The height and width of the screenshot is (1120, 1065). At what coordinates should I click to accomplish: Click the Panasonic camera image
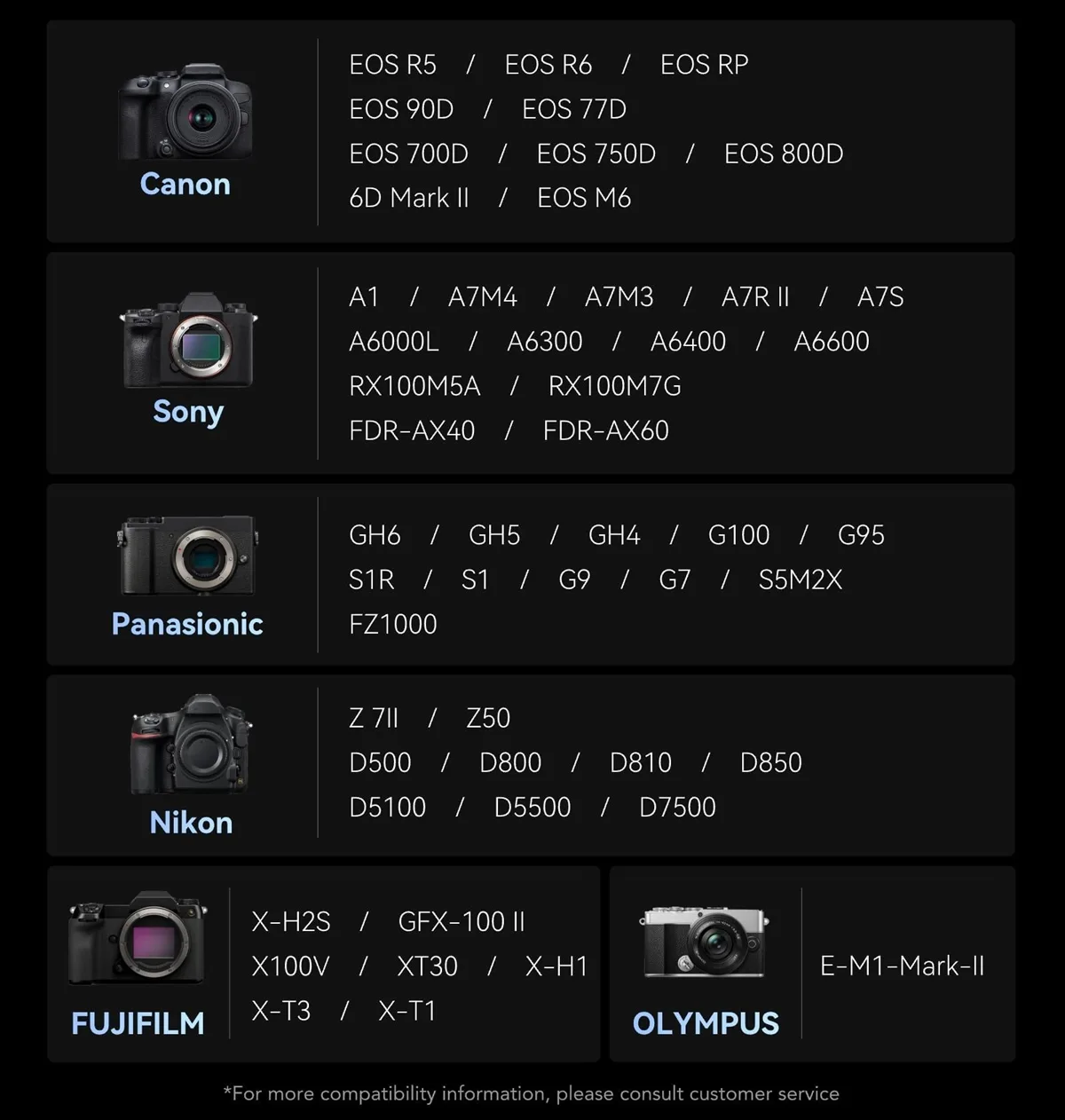point(187,556)
